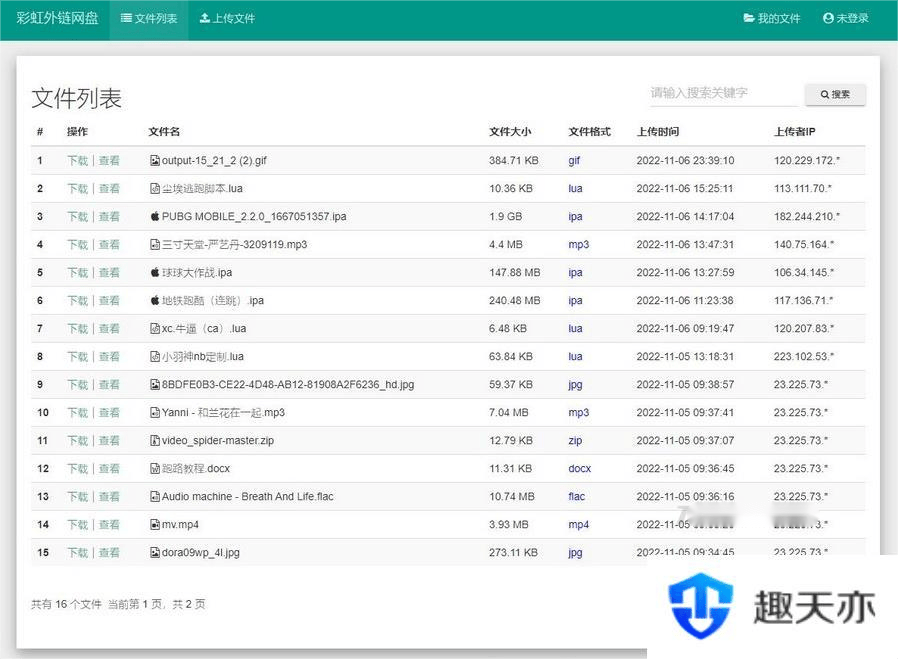Screen dimensions: 898x659
Task: View 地铁跑酷 ipa via 查看 link
Action: coord(109,301)
